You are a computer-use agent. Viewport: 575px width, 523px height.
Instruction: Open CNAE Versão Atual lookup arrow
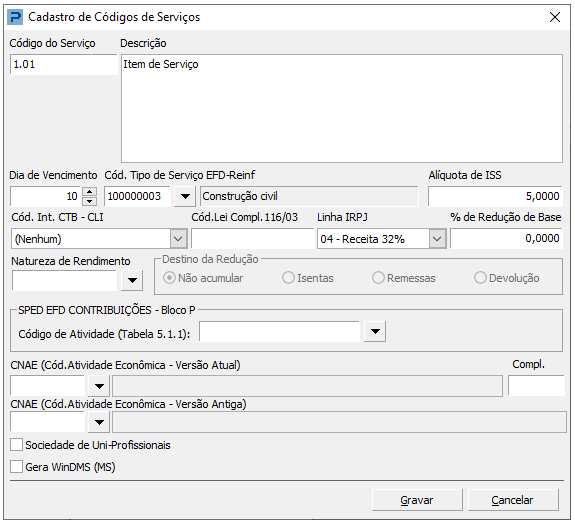pos(99,386)
